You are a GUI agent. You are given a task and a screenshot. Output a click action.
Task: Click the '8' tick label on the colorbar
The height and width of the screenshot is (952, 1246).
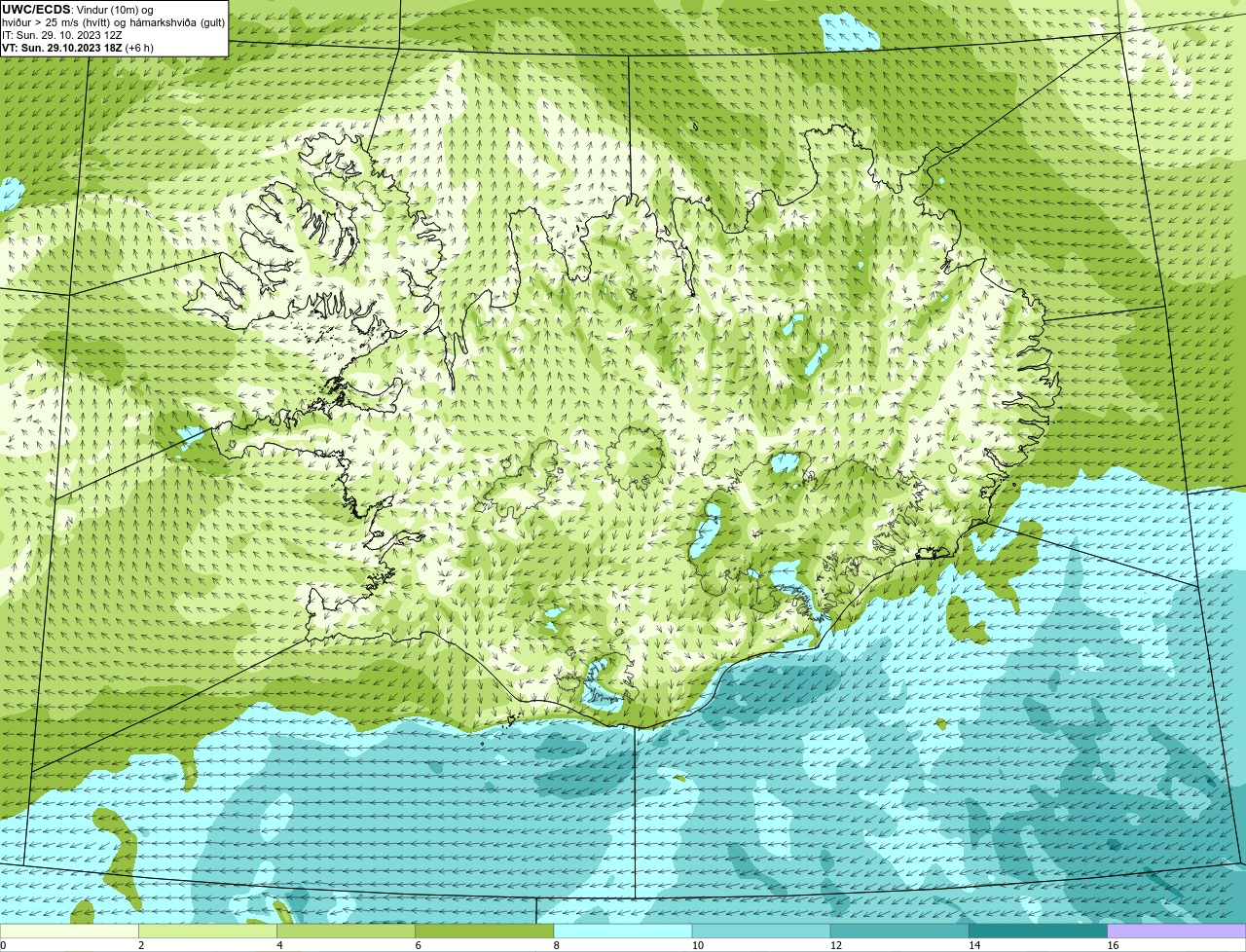point(557,945)
